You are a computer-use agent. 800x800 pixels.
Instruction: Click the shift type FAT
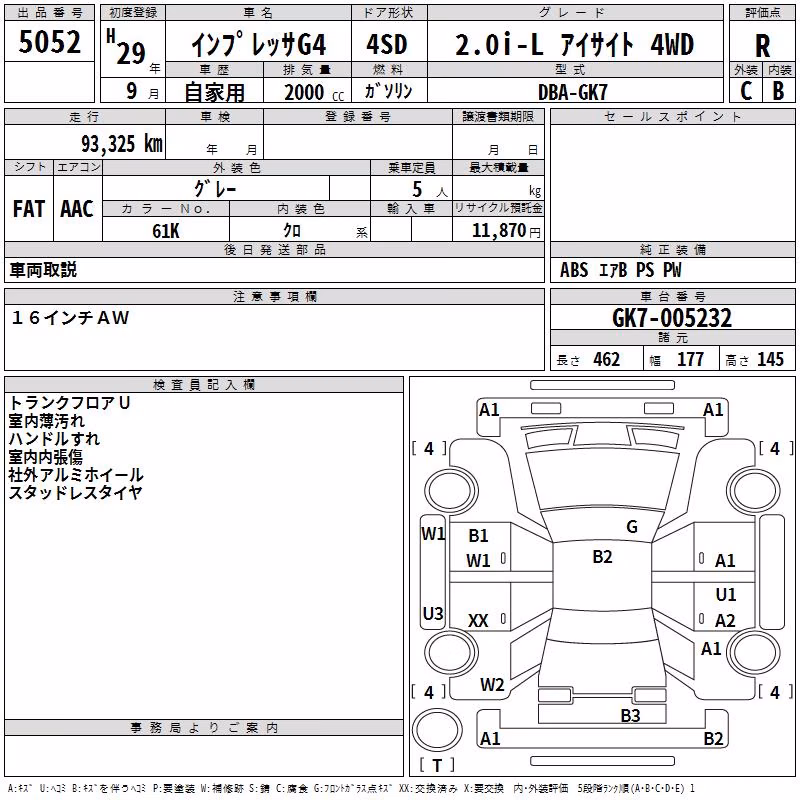coord(29,209)
